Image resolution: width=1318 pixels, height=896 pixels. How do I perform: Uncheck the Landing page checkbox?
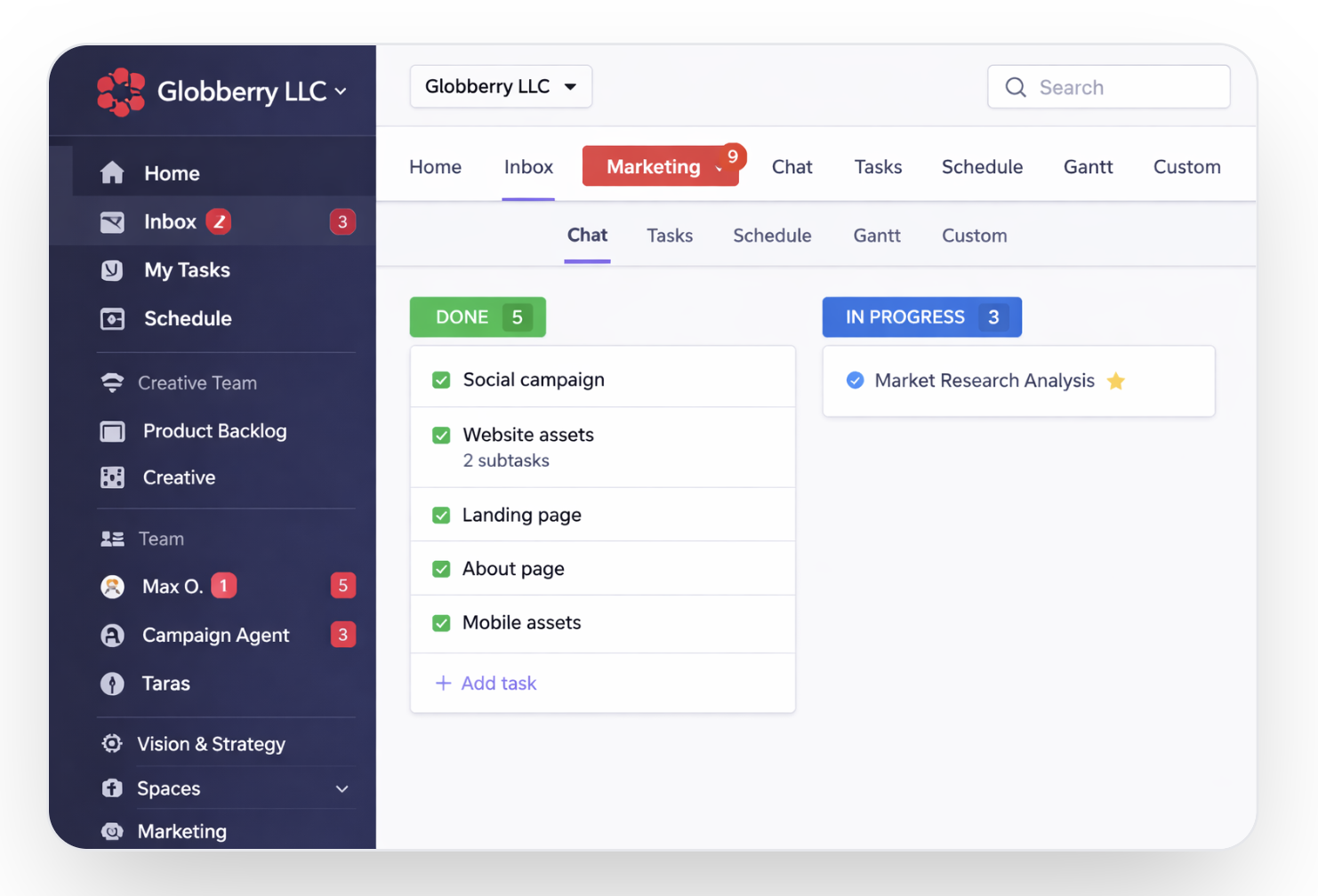coord(441,516)
